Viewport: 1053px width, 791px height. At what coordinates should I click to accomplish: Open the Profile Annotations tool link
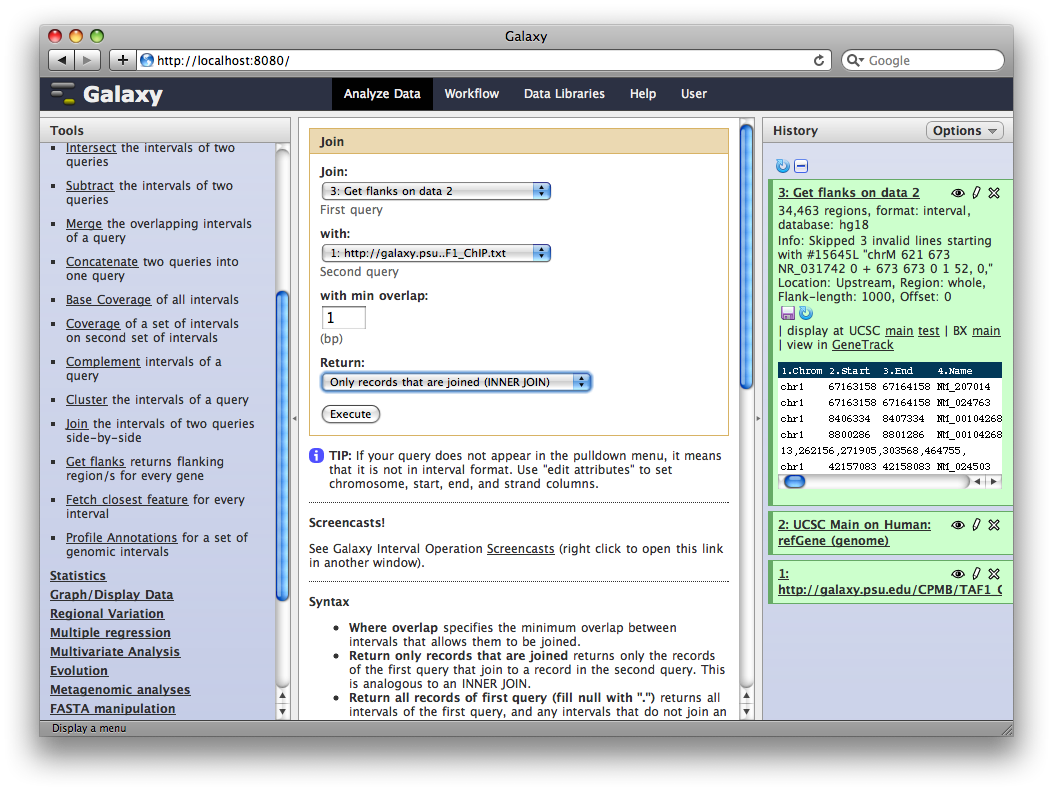(122, 538)
